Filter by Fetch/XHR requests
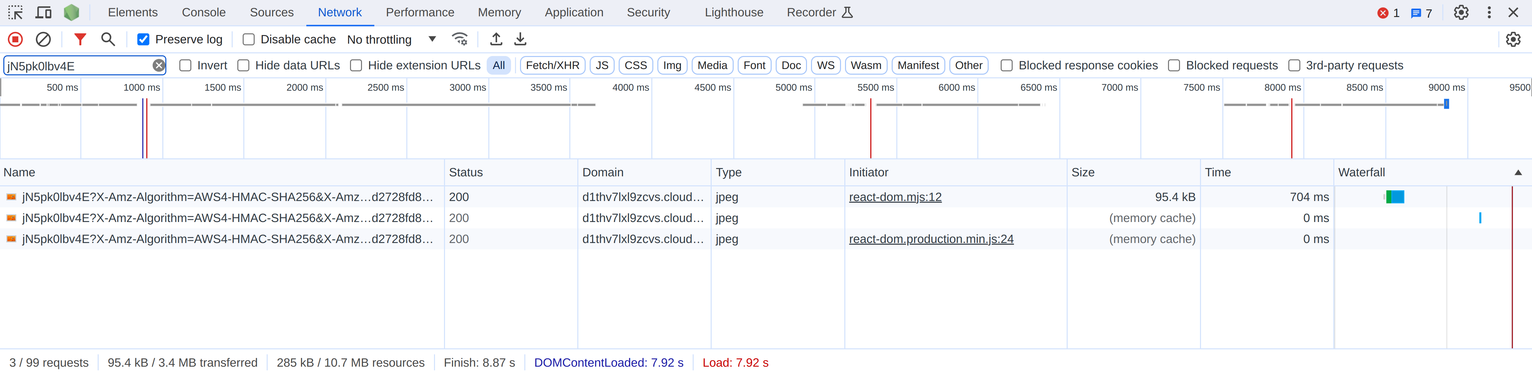This screenshot has height=374, width=1532. point(553,65)
